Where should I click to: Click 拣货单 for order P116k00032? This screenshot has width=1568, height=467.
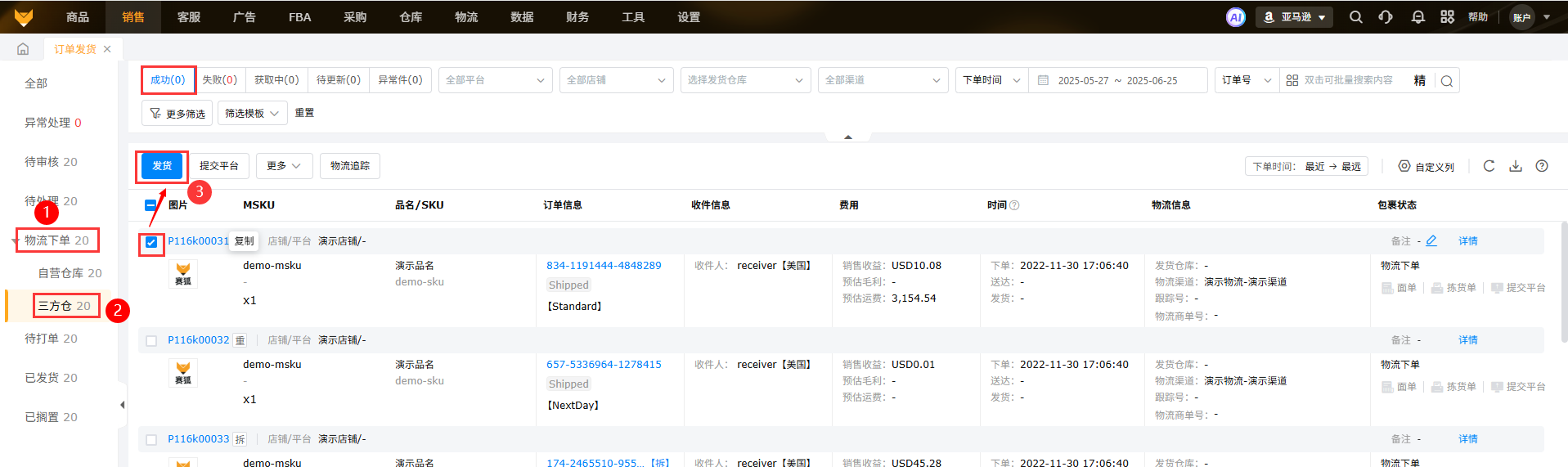tap(1453, 387)
